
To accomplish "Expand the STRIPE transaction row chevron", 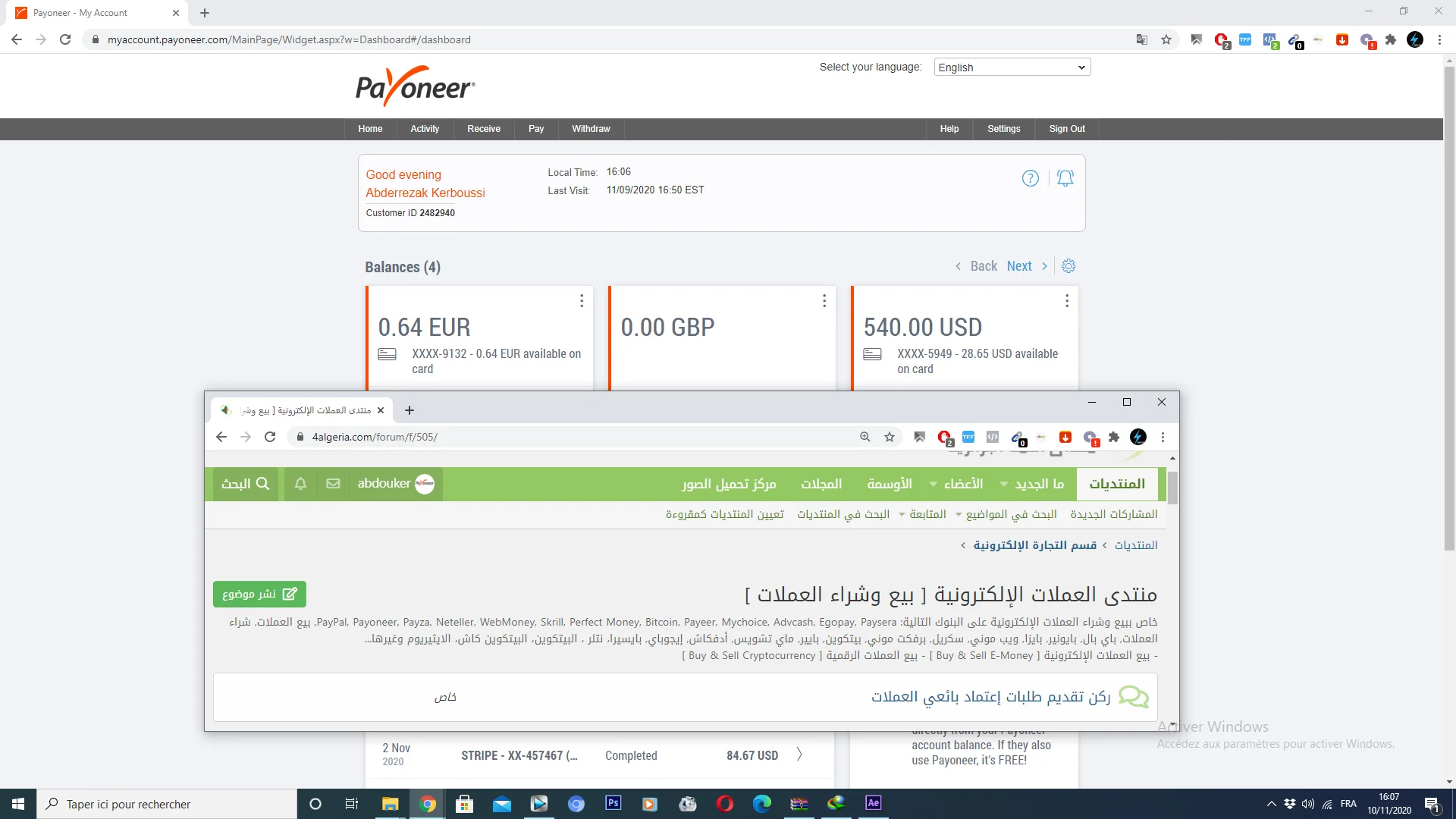I will [799, 755].
